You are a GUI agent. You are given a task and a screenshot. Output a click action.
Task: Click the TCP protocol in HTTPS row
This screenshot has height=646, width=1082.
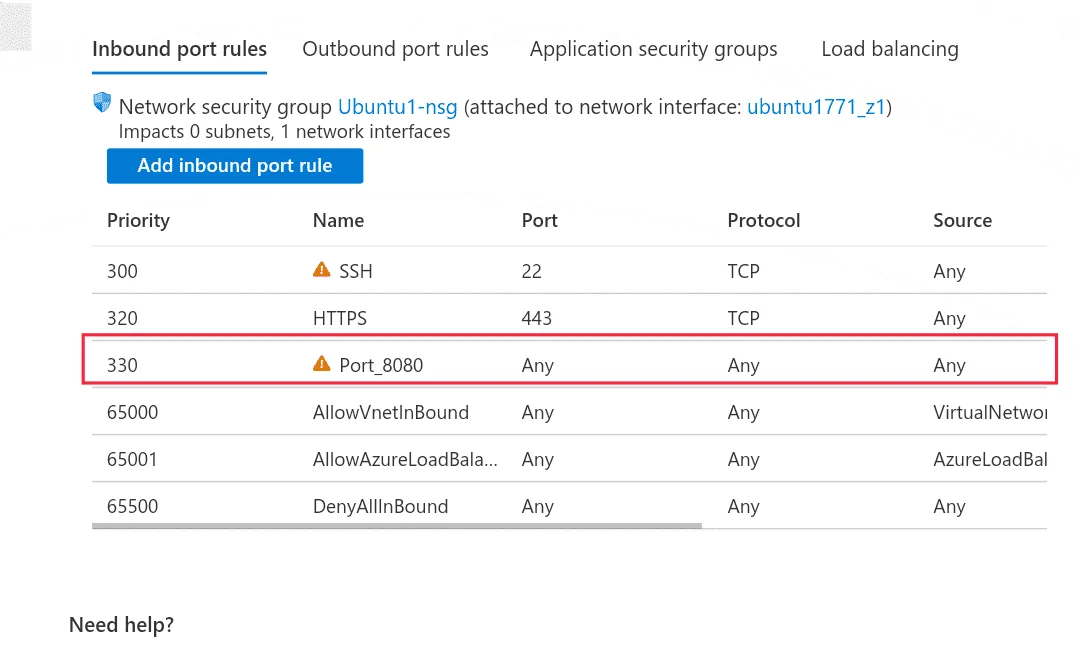point(743,318)
